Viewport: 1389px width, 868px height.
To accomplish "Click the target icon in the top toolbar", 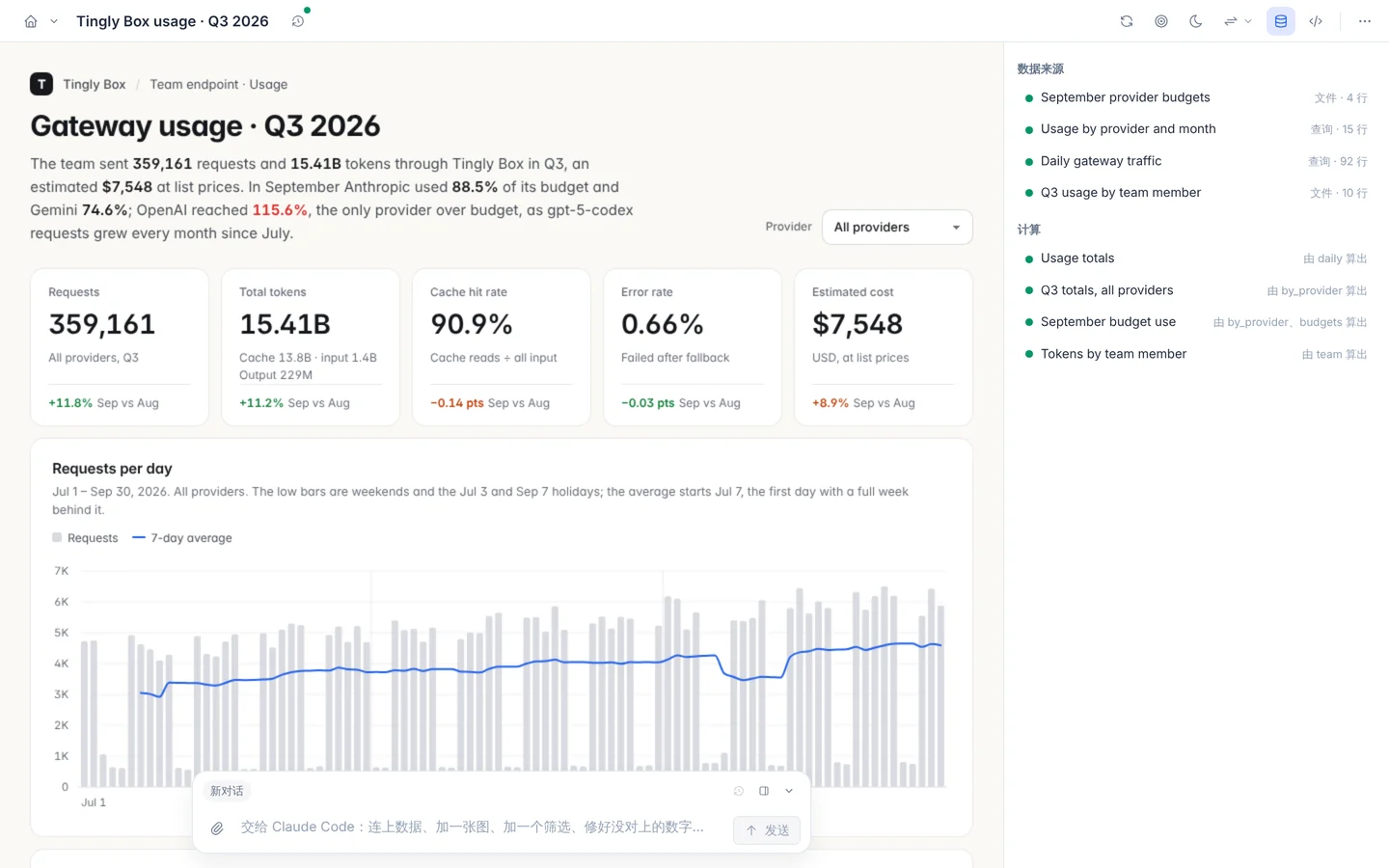I will (x=1161, y=21).
